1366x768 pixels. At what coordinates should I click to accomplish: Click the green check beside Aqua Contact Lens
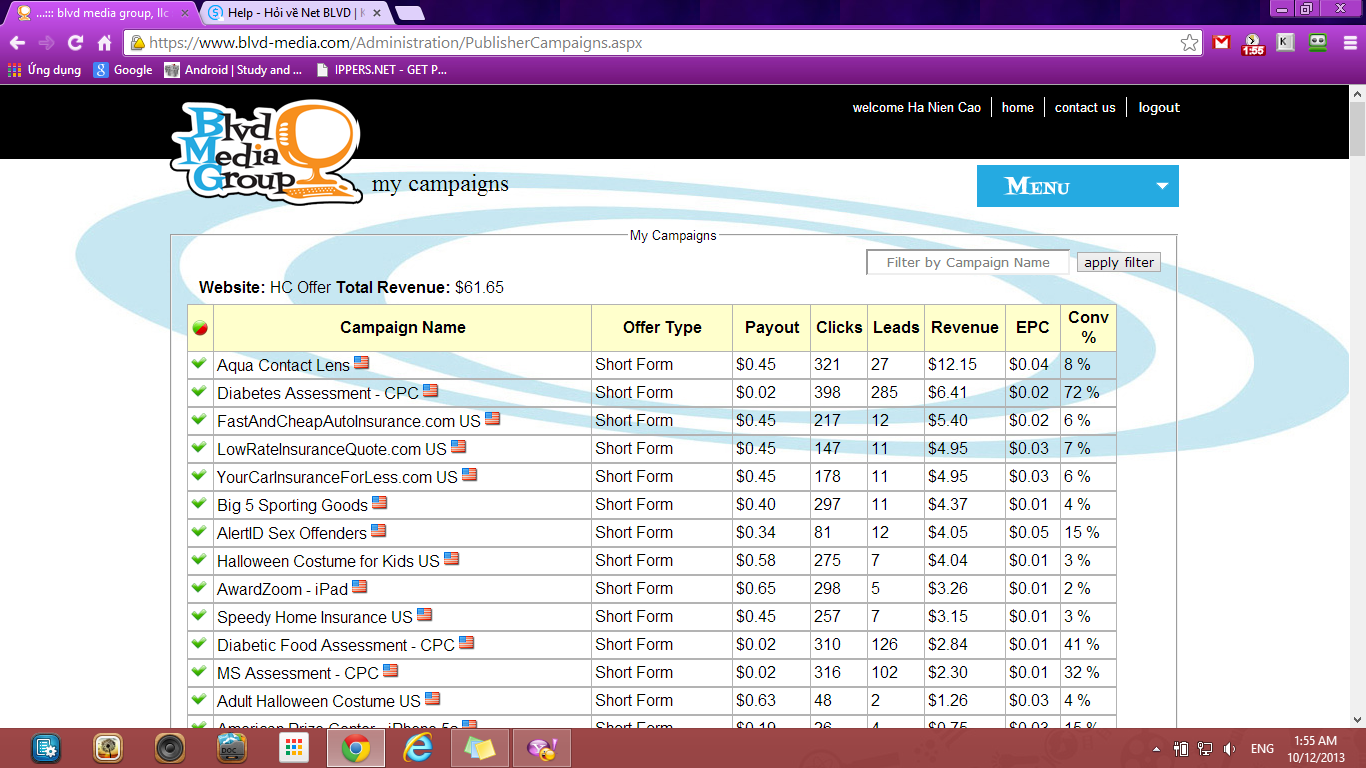pyautogui.click(x=199, y=363)
